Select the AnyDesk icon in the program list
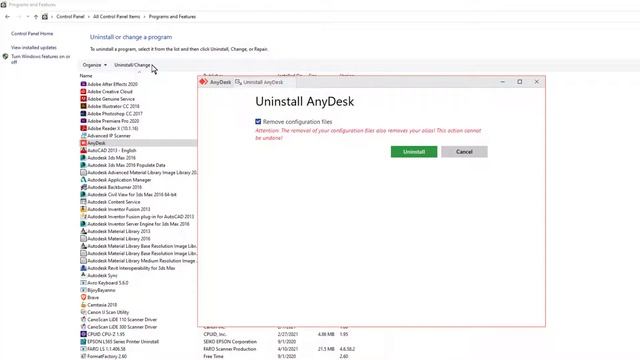640x360 pixels. coord(83,143)
